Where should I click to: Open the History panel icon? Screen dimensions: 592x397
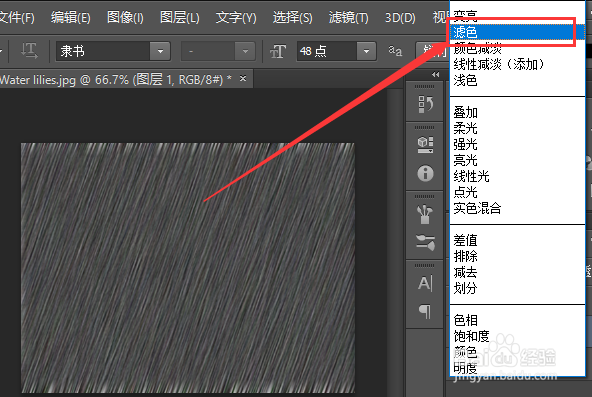[x=425, y=104]
